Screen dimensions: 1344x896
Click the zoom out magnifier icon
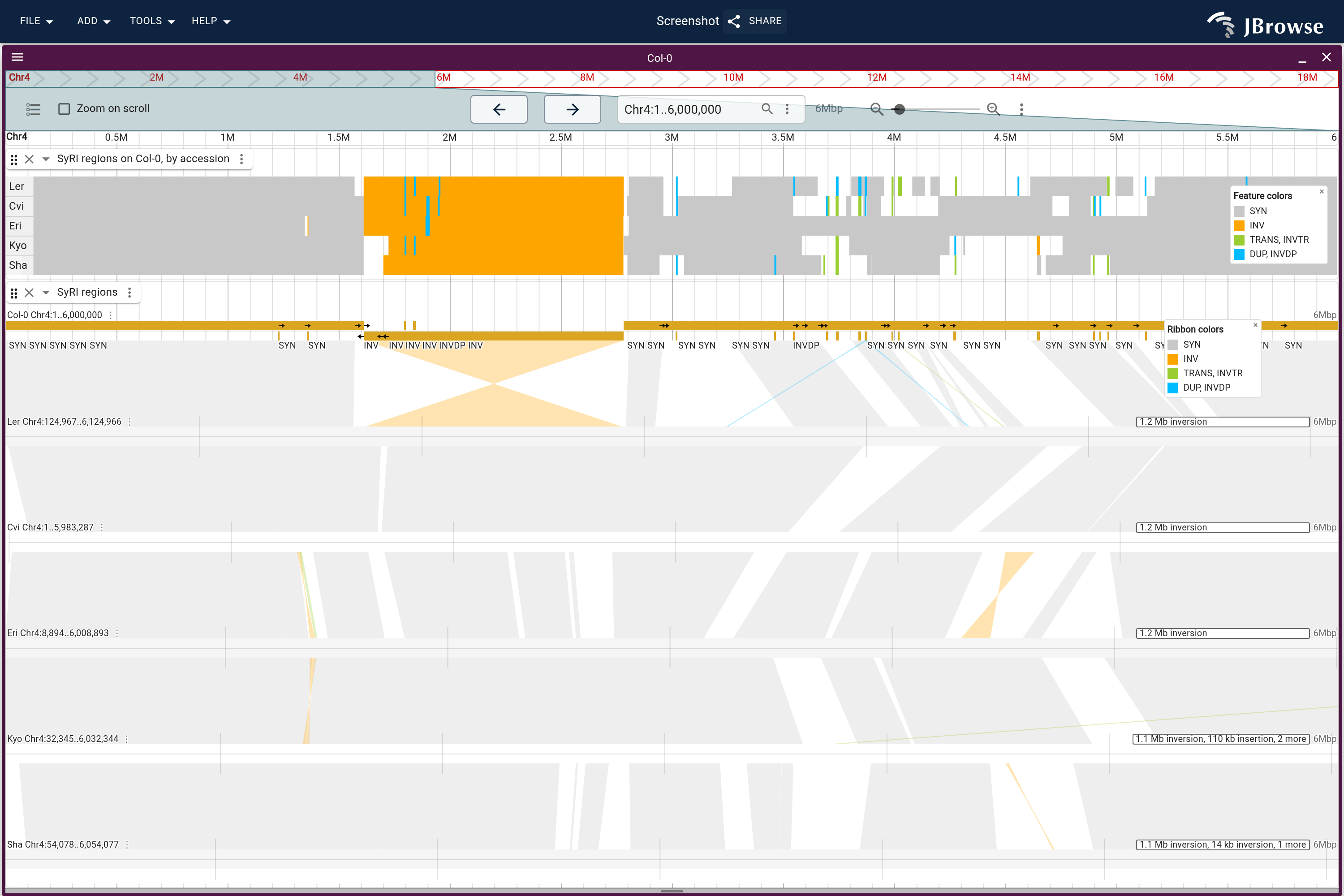click(x=877, y=109)
